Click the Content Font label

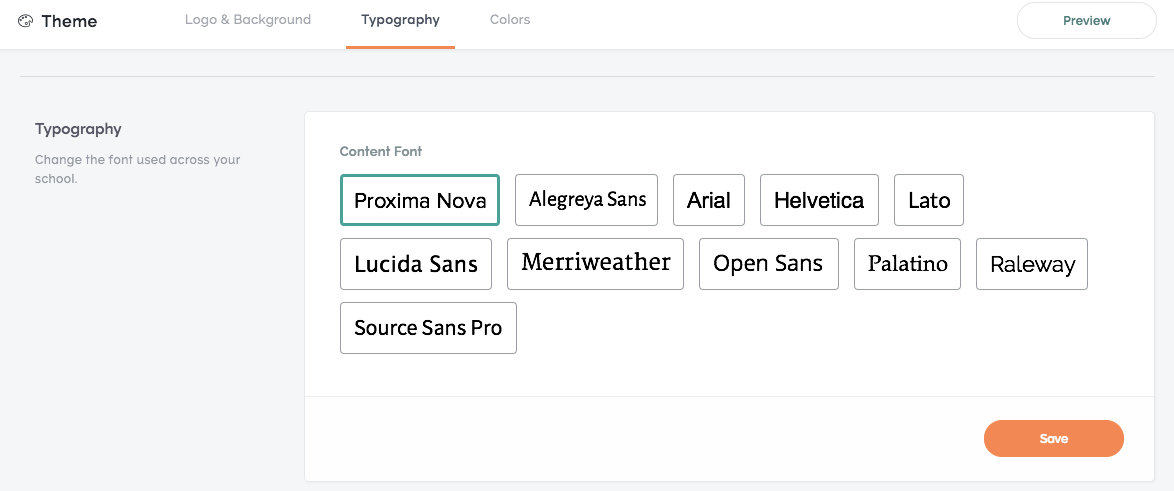coord(381,152)
